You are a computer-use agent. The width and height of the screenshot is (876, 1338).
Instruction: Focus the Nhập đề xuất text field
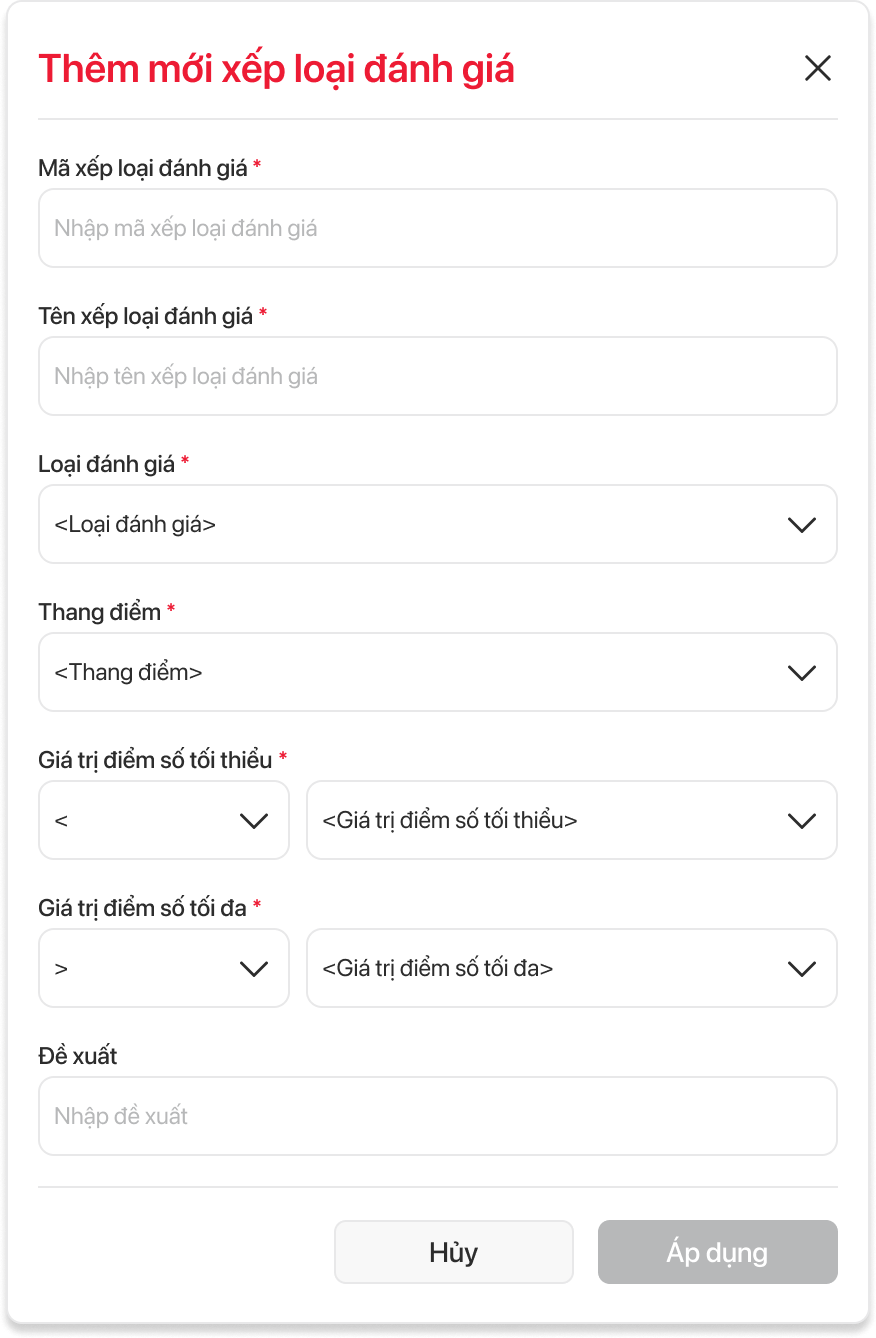tap(437, 1116)
